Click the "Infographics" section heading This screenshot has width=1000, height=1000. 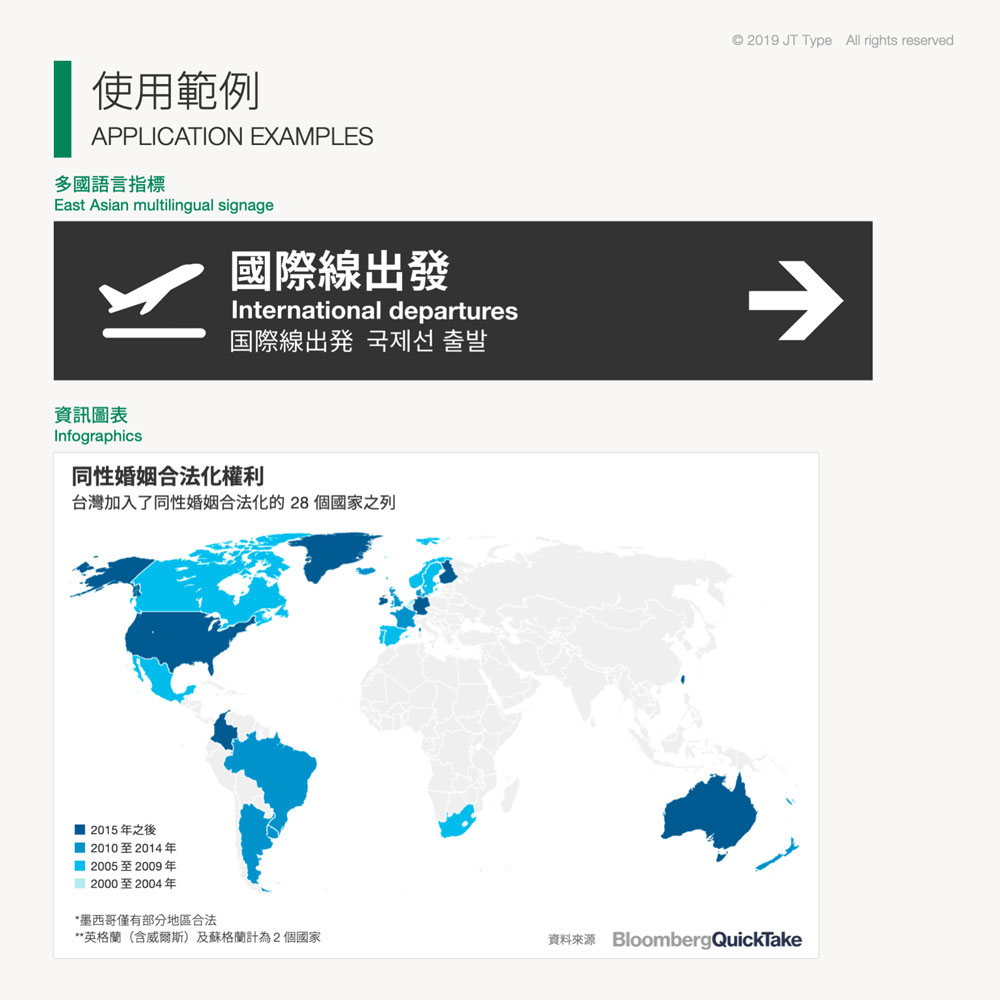click(98, 436)
